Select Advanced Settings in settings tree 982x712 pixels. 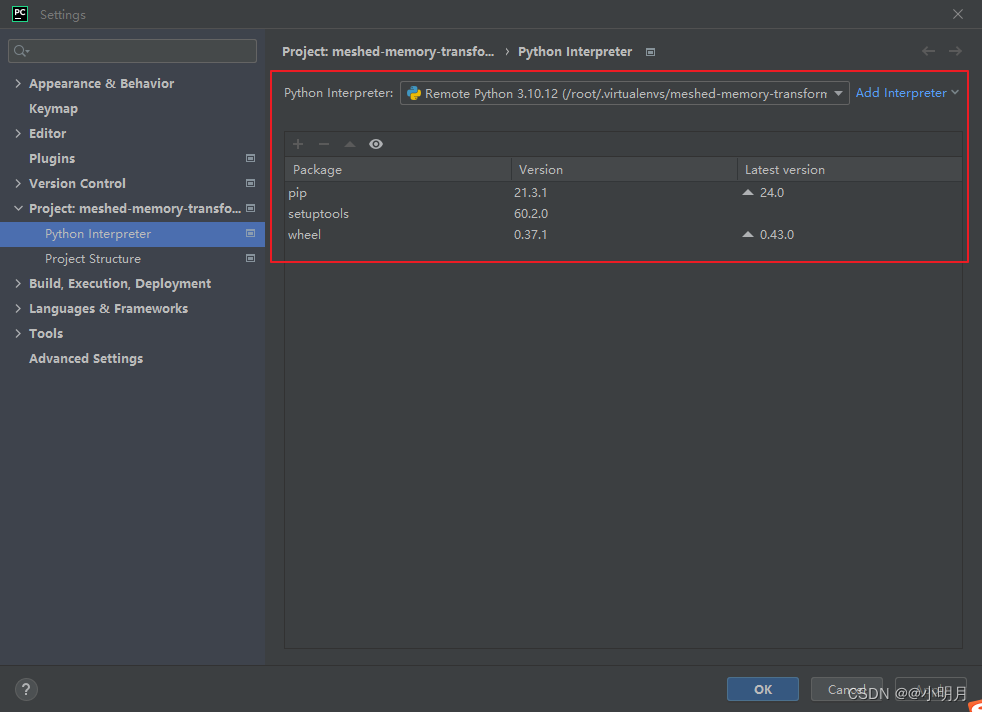pyautogui.click(x=86, y=359)
